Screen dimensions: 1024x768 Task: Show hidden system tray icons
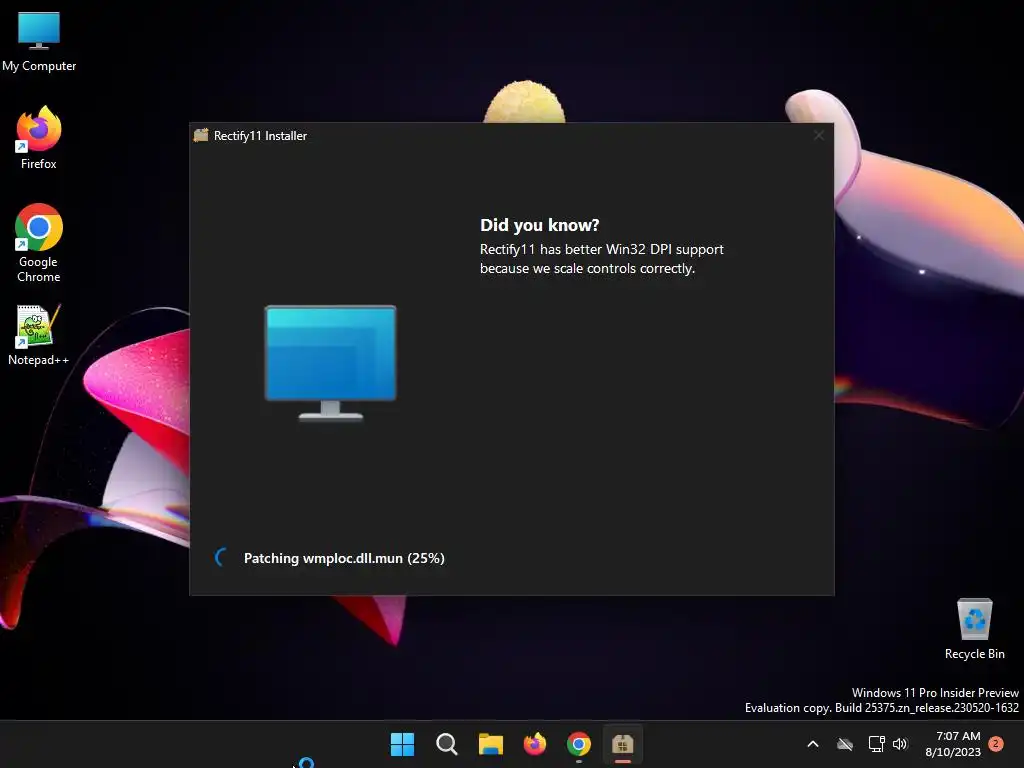(x=813, y=744)
